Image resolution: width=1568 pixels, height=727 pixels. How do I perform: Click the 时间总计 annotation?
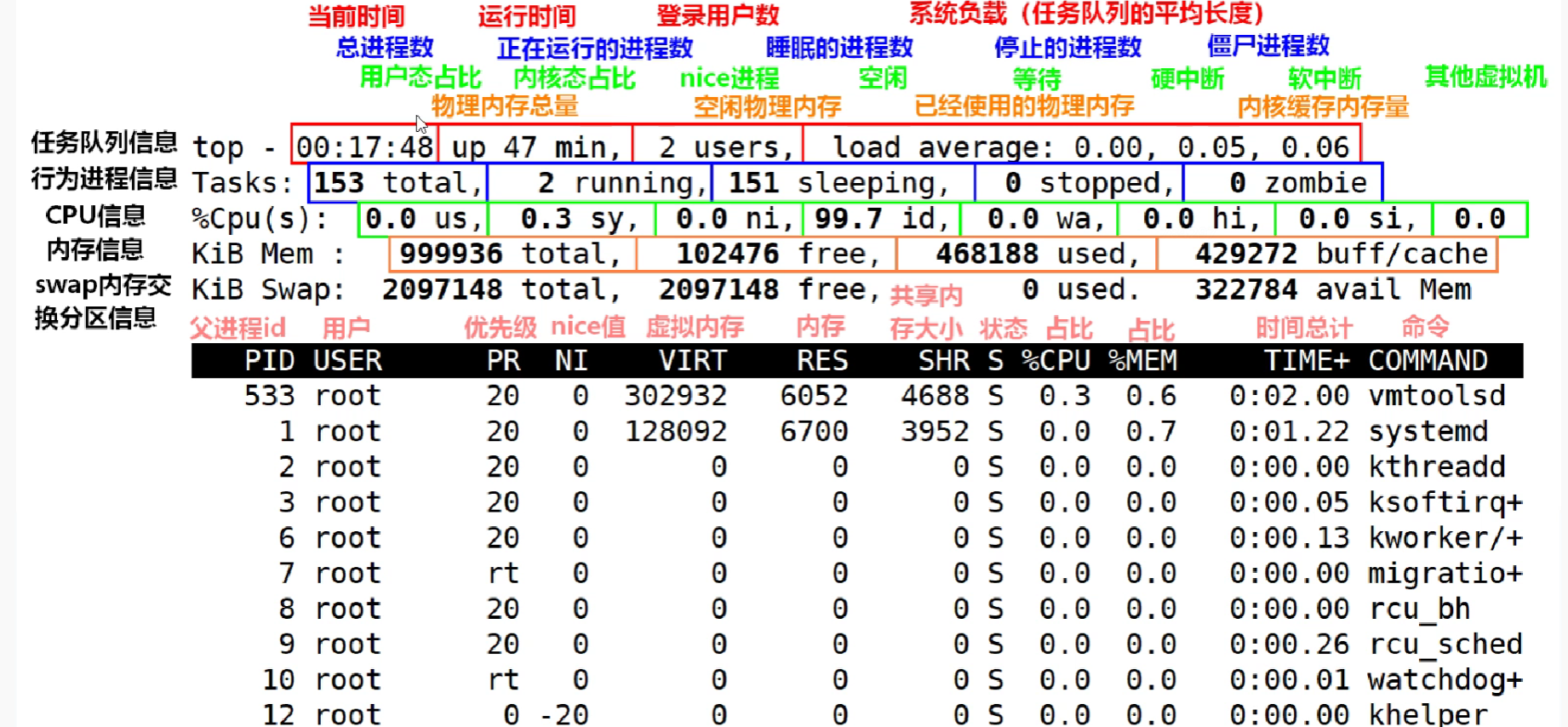point(1304,329)
